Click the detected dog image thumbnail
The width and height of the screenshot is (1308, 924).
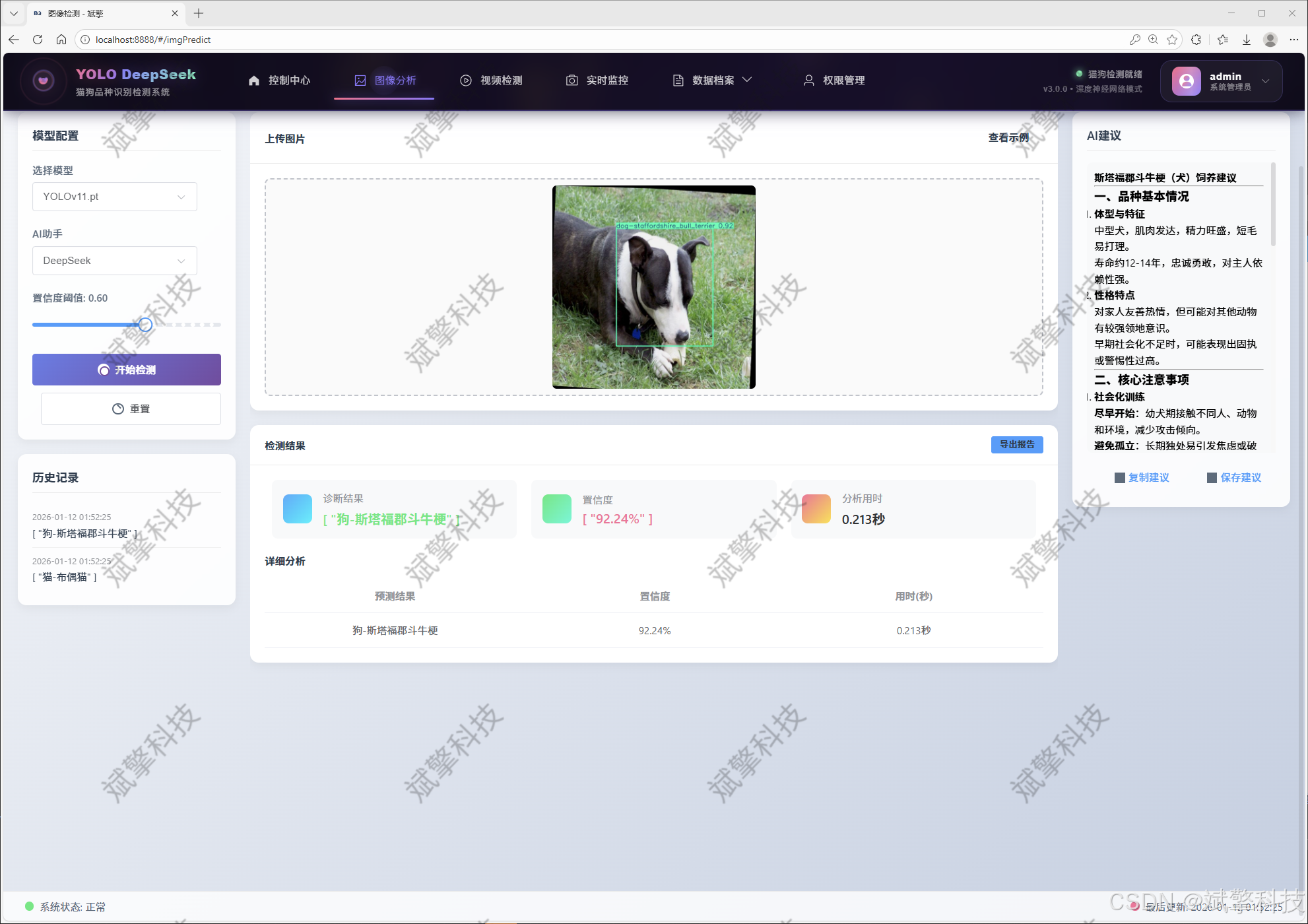coord(653,287)
